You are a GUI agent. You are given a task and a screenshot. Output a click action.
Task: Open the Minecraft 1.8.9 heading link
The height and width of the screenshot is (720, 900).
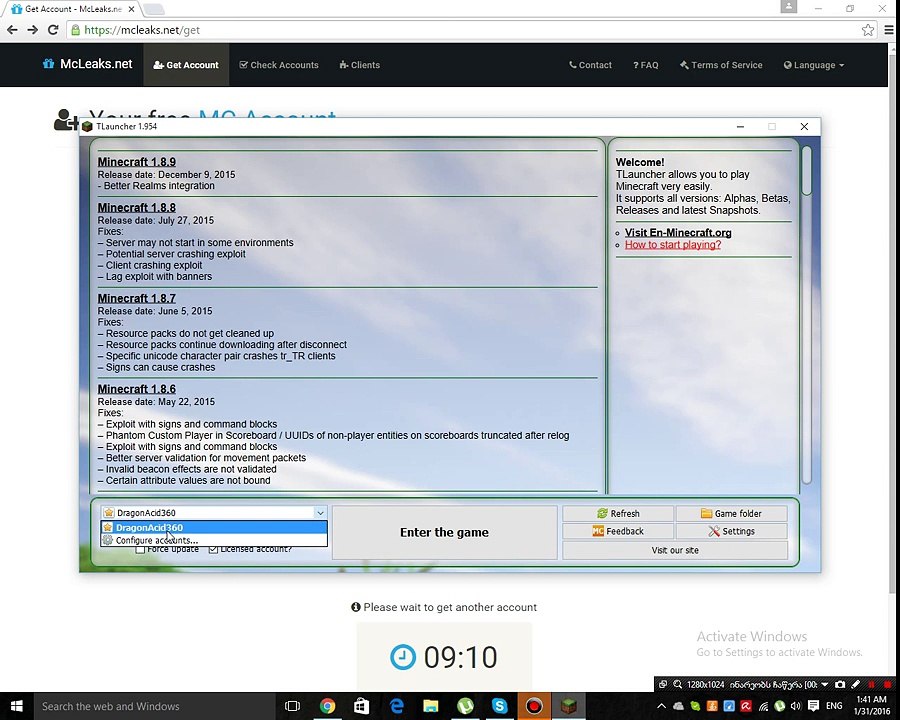[x=137, y=162]
